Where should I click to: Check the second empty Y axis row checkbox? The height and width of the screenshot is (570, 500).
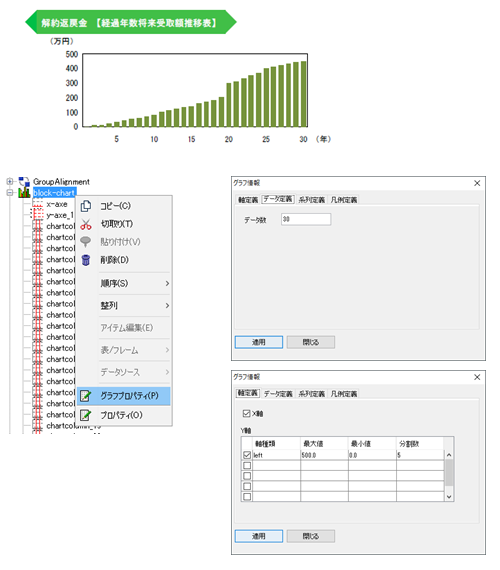coord(247,475)
